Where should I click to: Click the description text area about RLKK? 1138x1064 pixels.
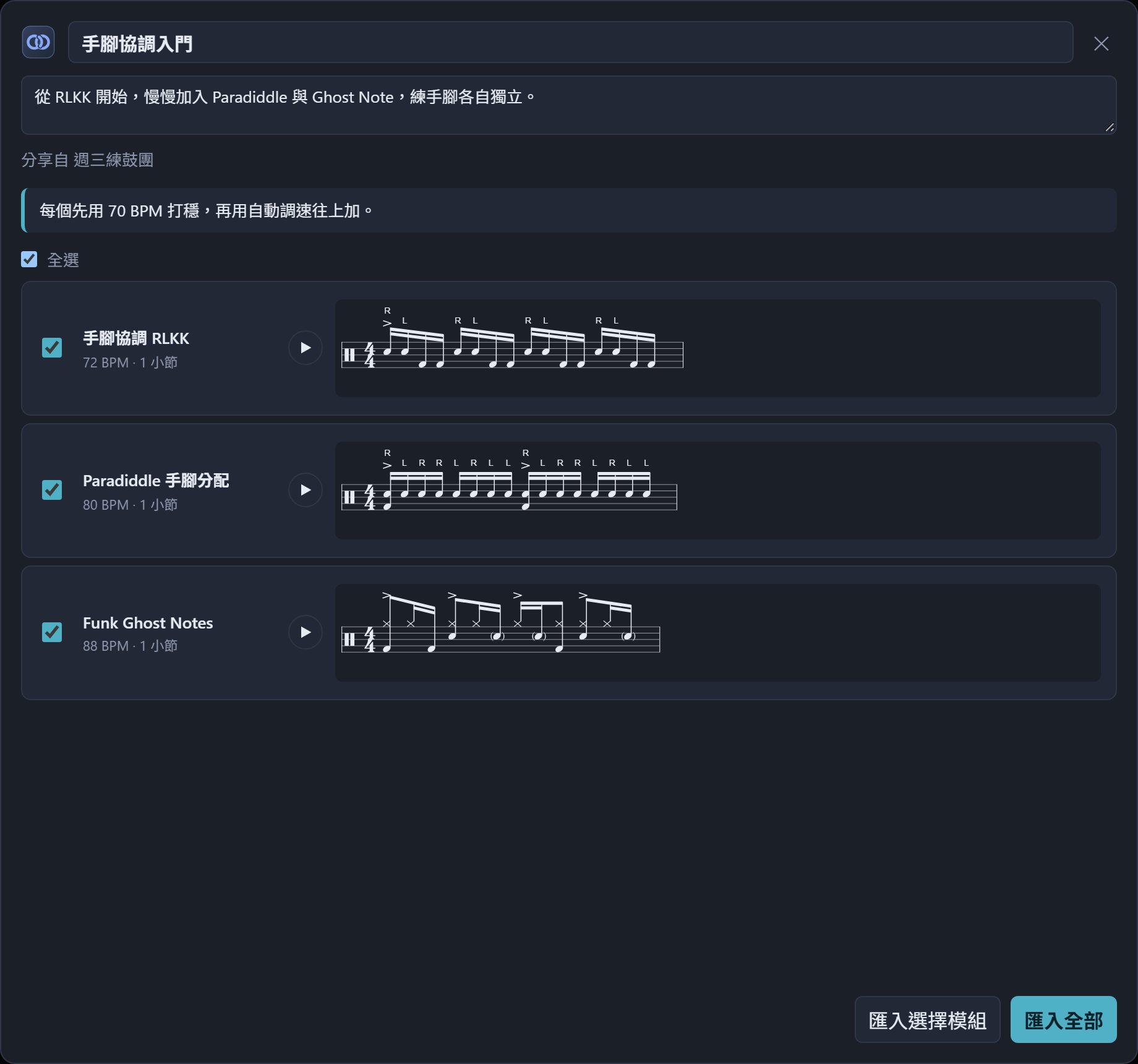[x=568, y=105]
